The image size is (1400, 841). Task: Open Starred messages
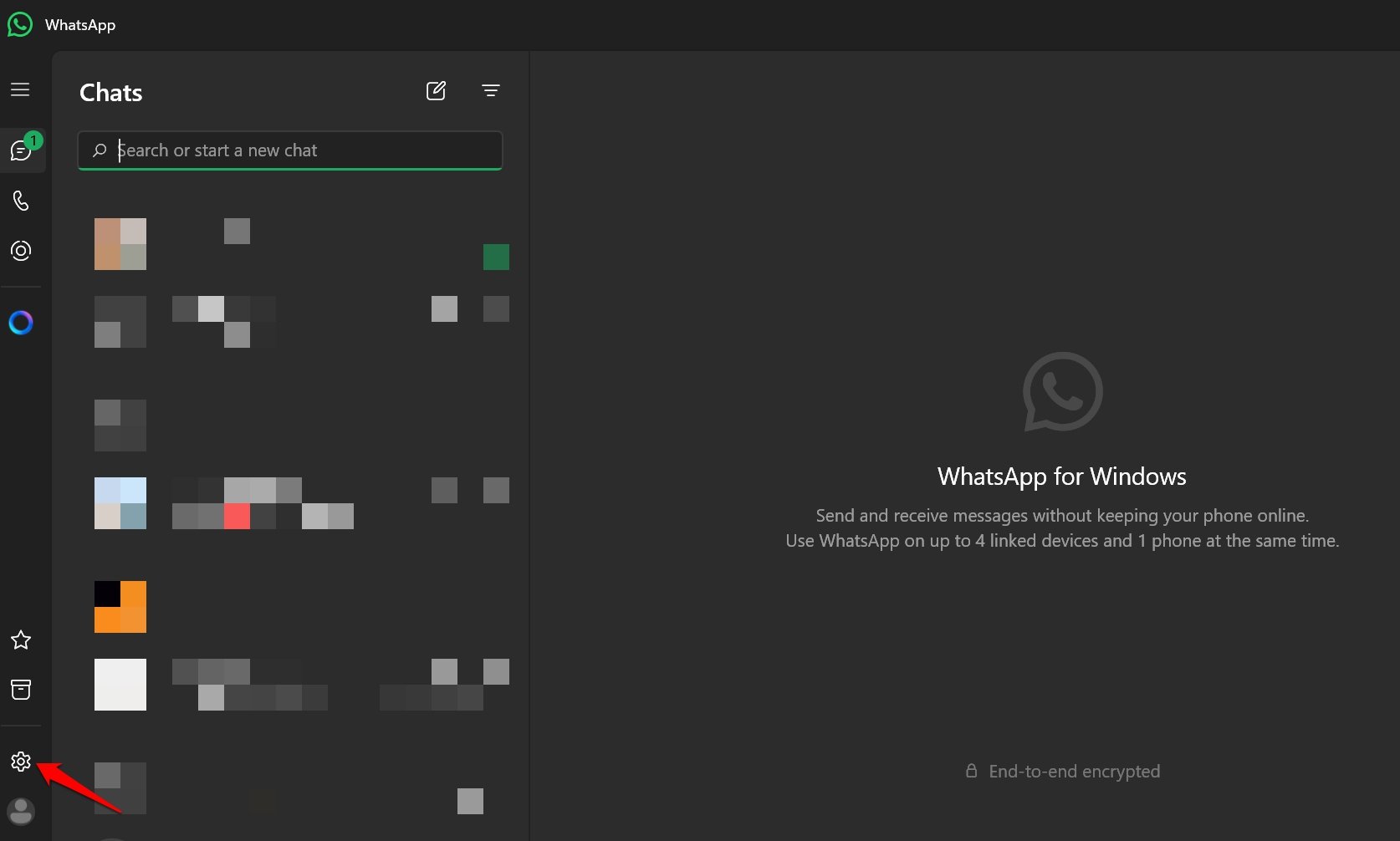[x=21, y=640]
